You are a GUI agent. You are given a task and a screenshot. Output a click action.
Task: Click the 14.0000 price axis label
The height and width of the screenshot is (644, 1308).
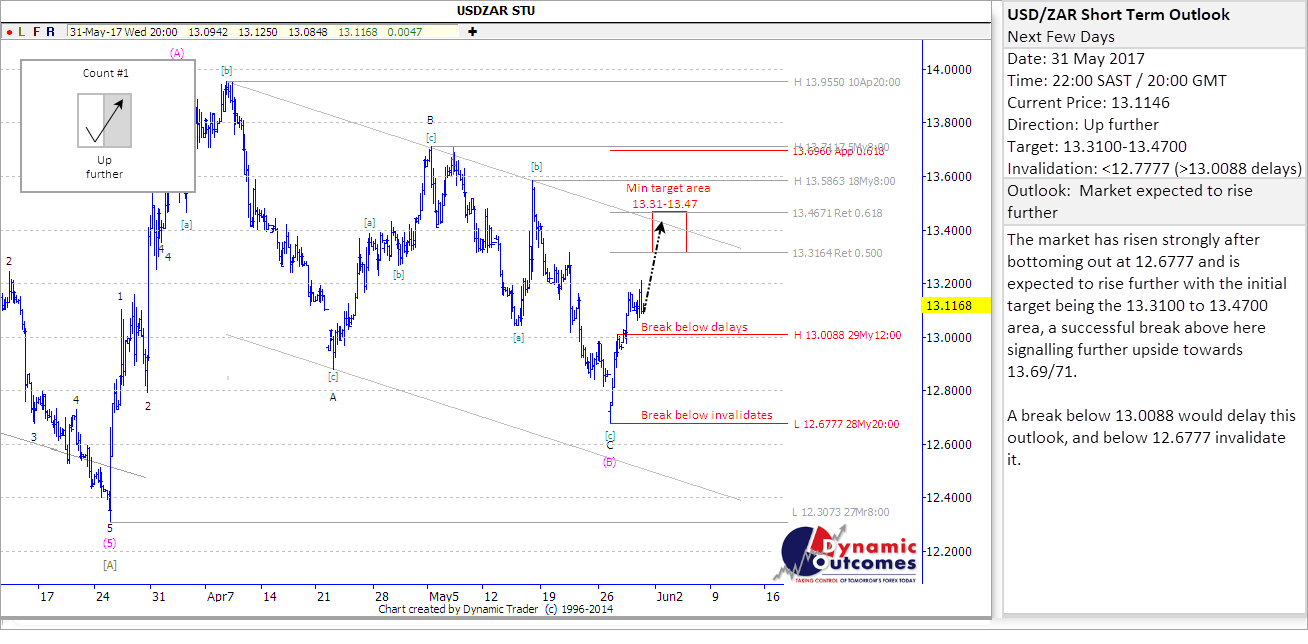(x=951, y=70)
